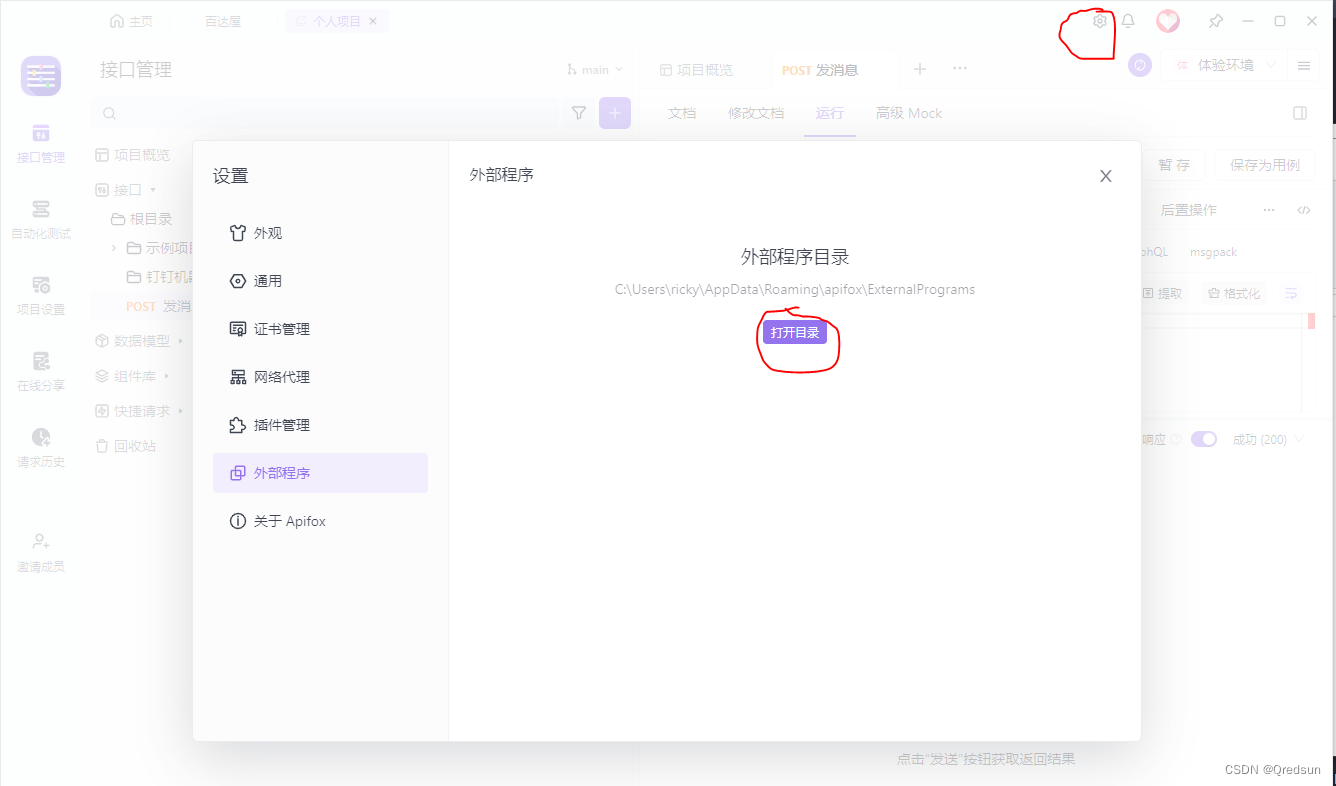
Task: Open 在线分享 in left sidebar
Action: (x=41, y=372)
